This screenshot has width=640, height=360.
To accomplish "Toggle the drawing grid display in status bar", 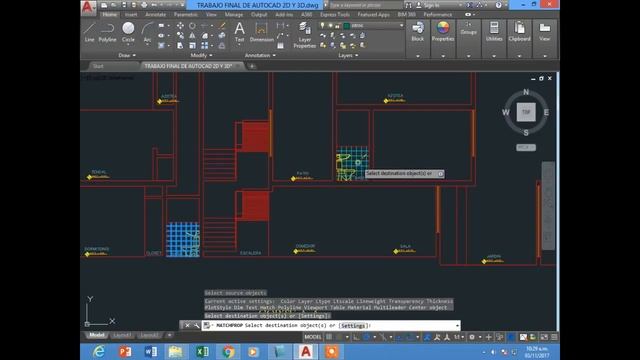I will (x=329, y=337).
